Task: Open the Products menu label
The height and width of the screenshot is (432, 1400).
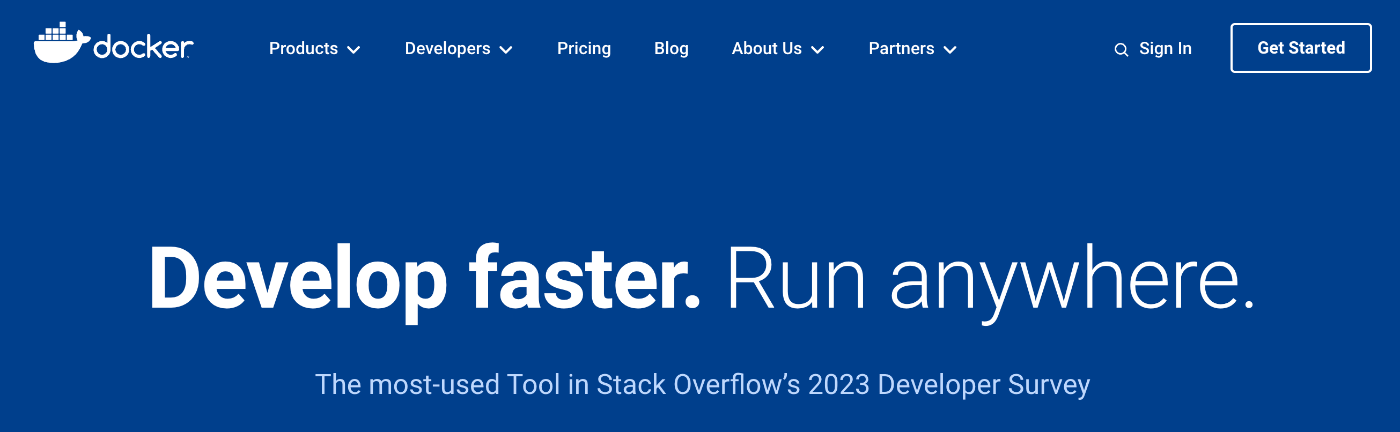Action: [x=303, y=48]
